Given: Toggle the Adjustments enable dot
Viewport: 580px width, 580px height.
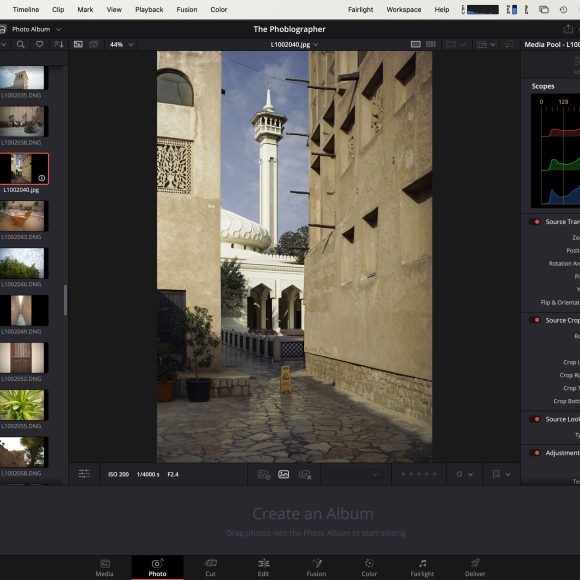Looking at the screenshot, I should [535, 453].
